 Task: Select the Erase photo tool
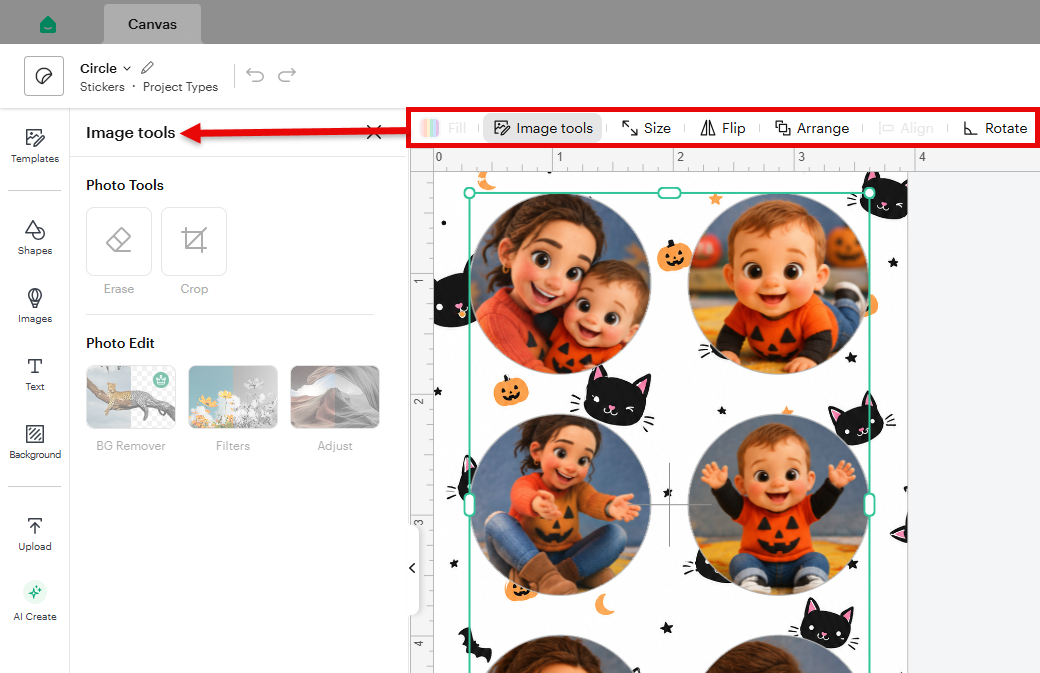click(119, 241)
